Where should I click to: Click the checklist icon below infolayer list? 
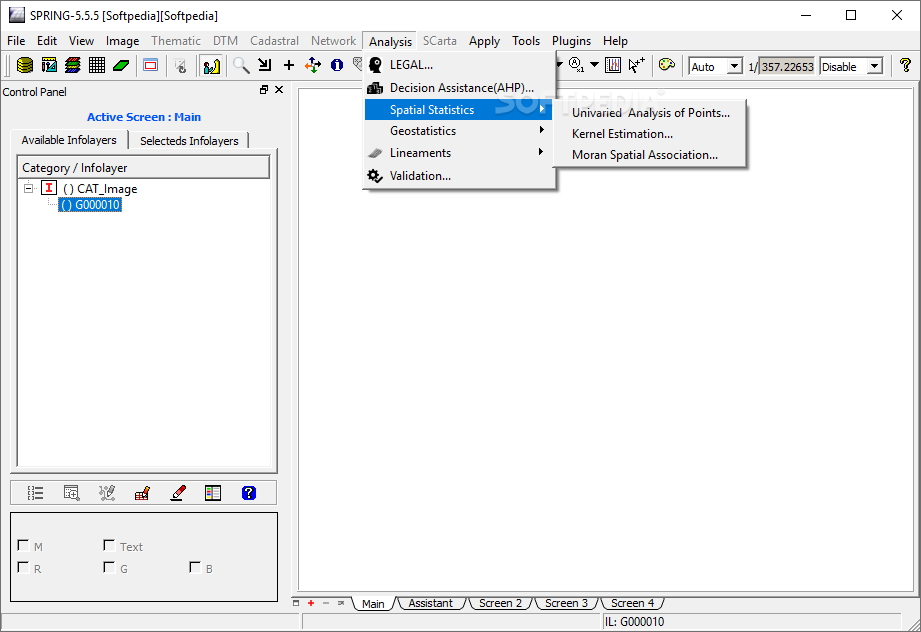(35, 493)
